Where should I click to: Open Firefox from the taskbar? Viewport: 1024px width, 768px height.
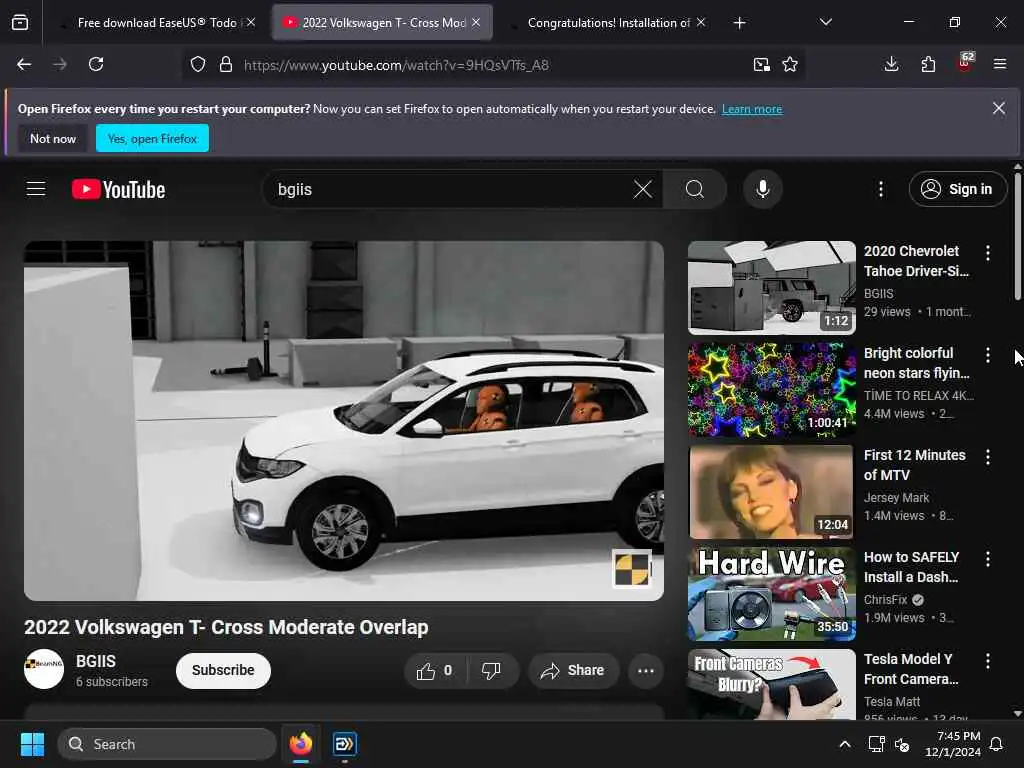point(301,744)
